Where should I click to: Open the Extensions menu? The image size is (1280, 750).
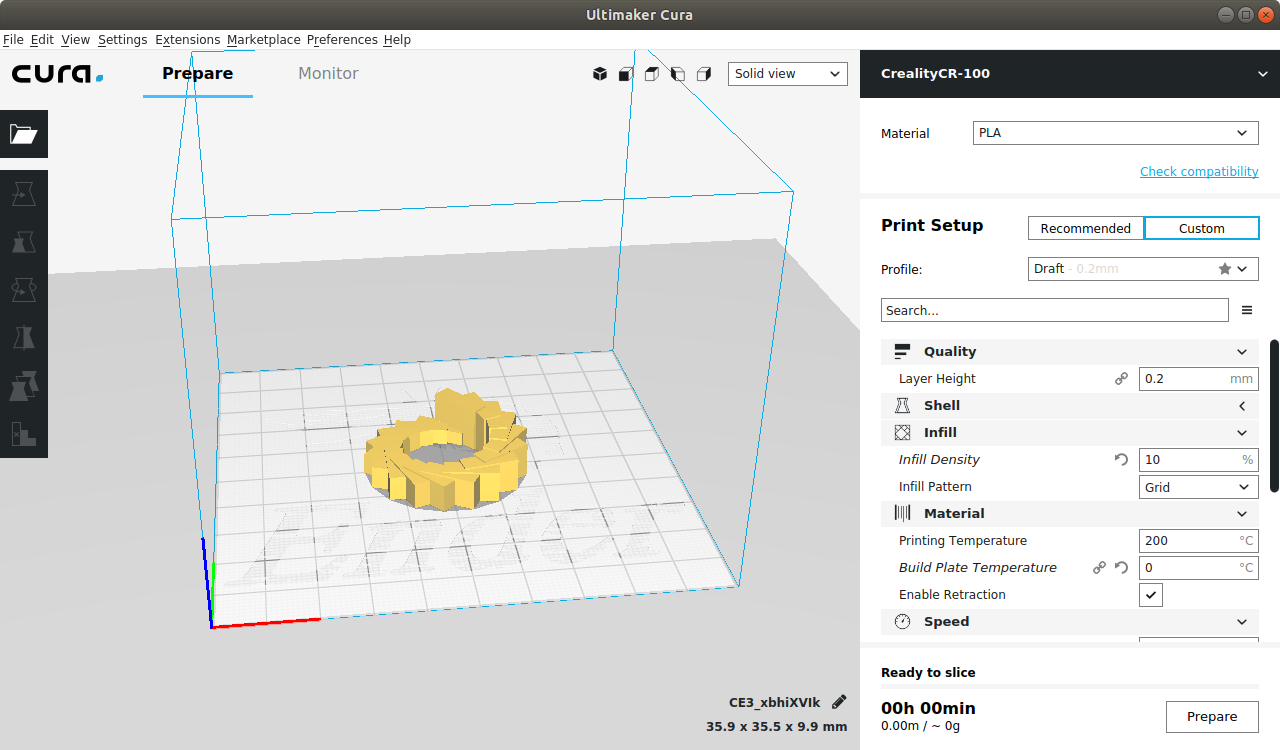click(187, 40)
